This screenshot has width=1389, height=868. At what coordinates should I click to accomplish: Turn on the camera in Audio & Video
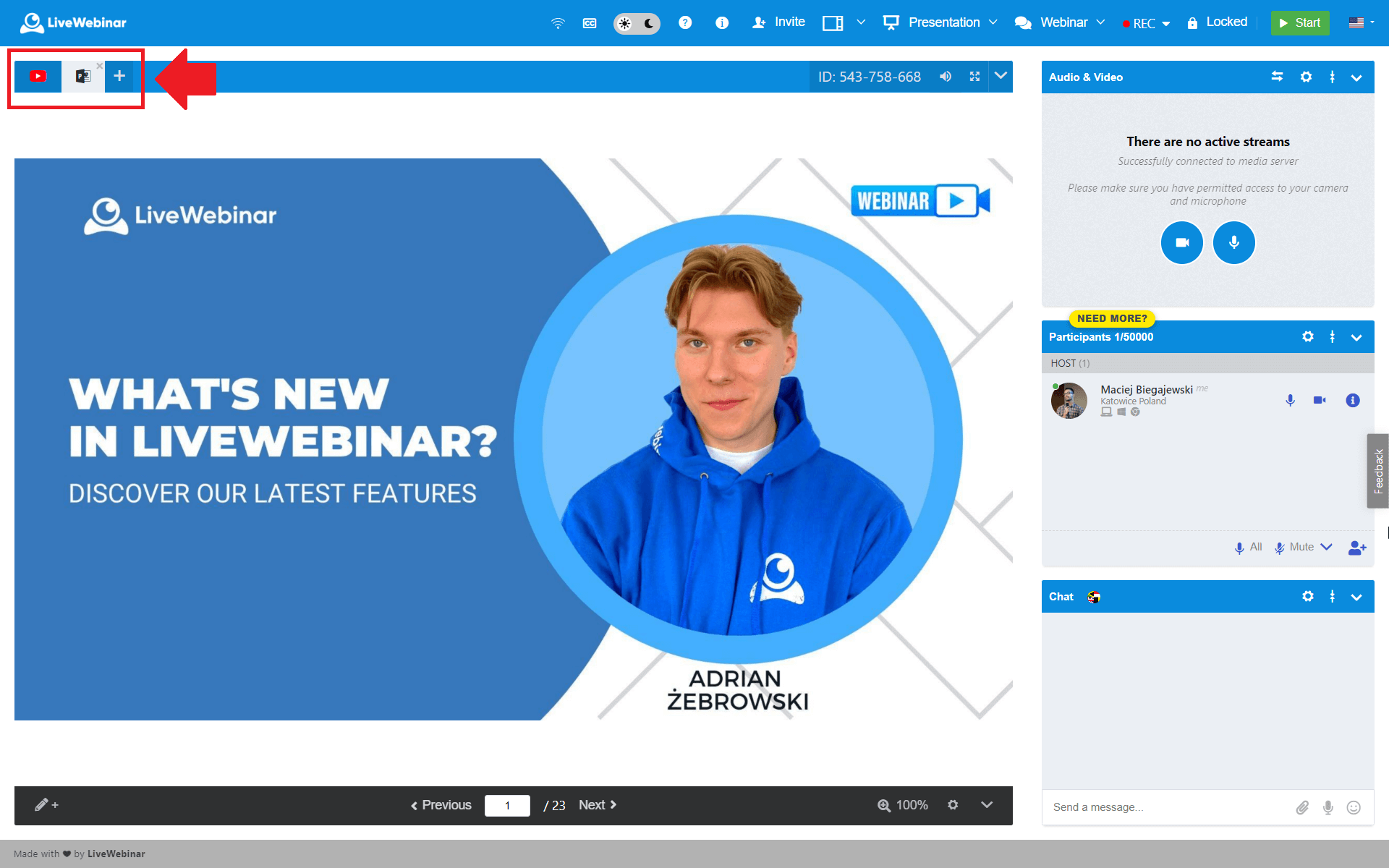coord(1181,243)
